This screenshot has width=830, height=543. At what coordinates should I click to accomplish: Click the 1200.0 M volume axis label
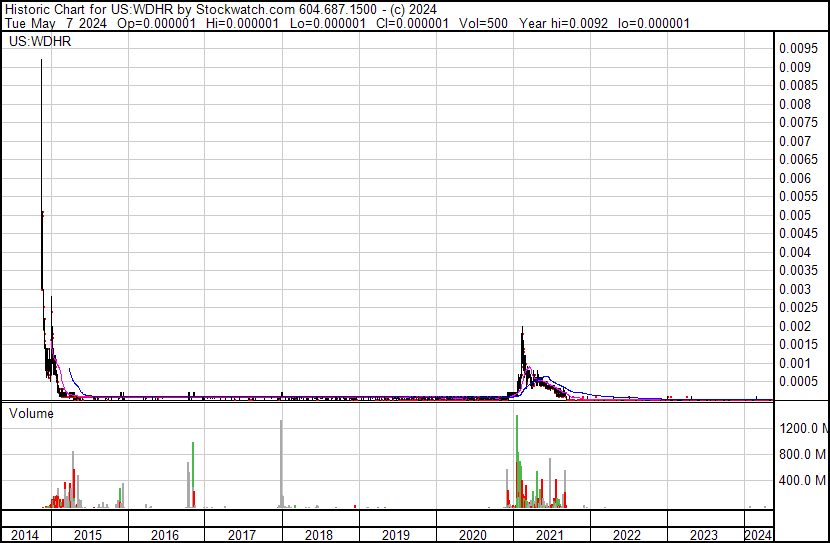[803, 428]
